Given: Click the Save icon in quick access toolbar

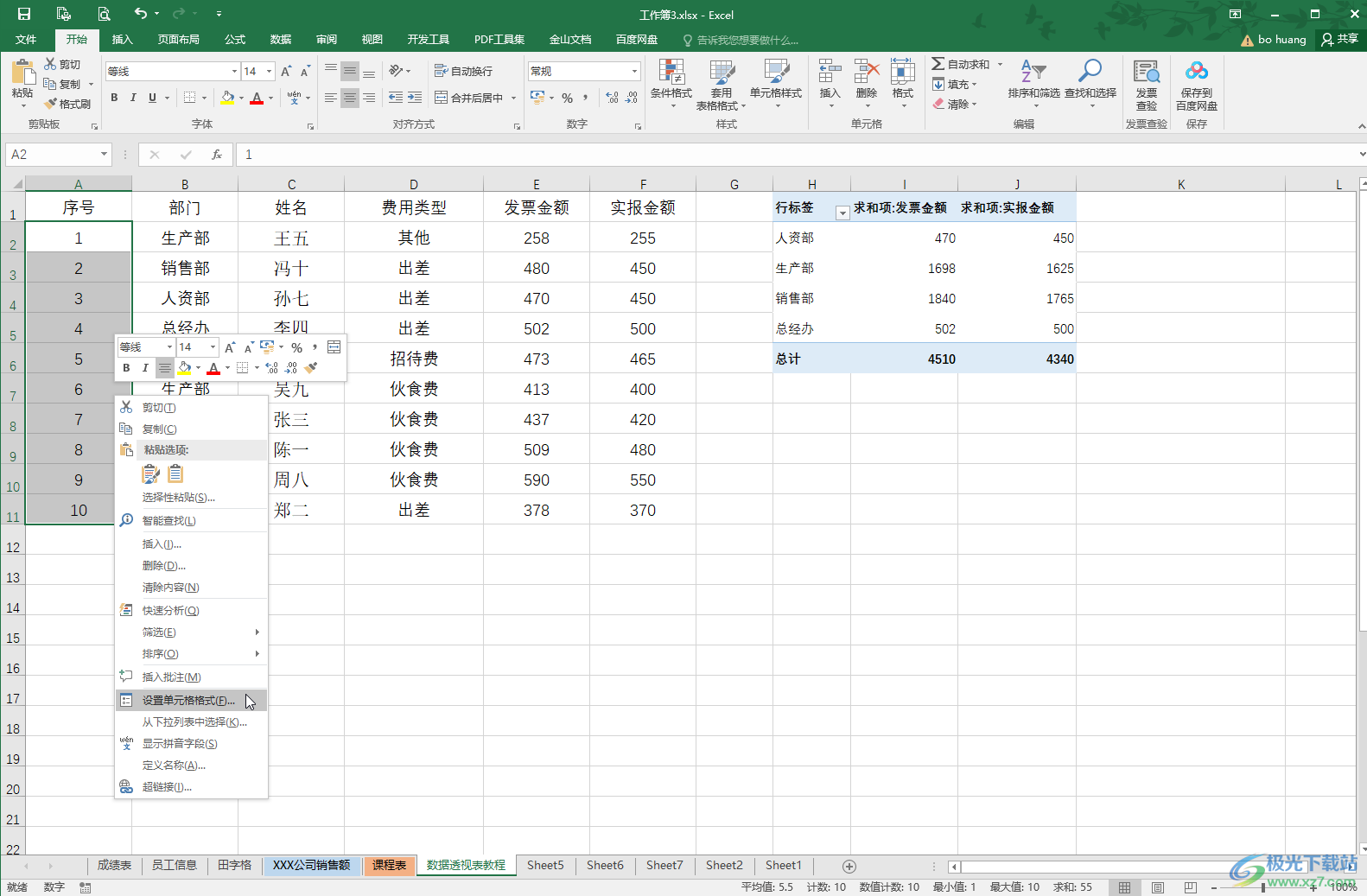Looking at the screenshot, I should pyautogui.click(x=24, y=14).
